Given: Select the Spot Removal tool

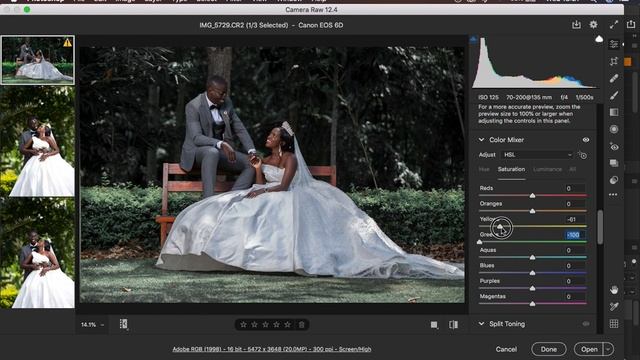Looking at the screenshot, I should click(x=613, y=78).
